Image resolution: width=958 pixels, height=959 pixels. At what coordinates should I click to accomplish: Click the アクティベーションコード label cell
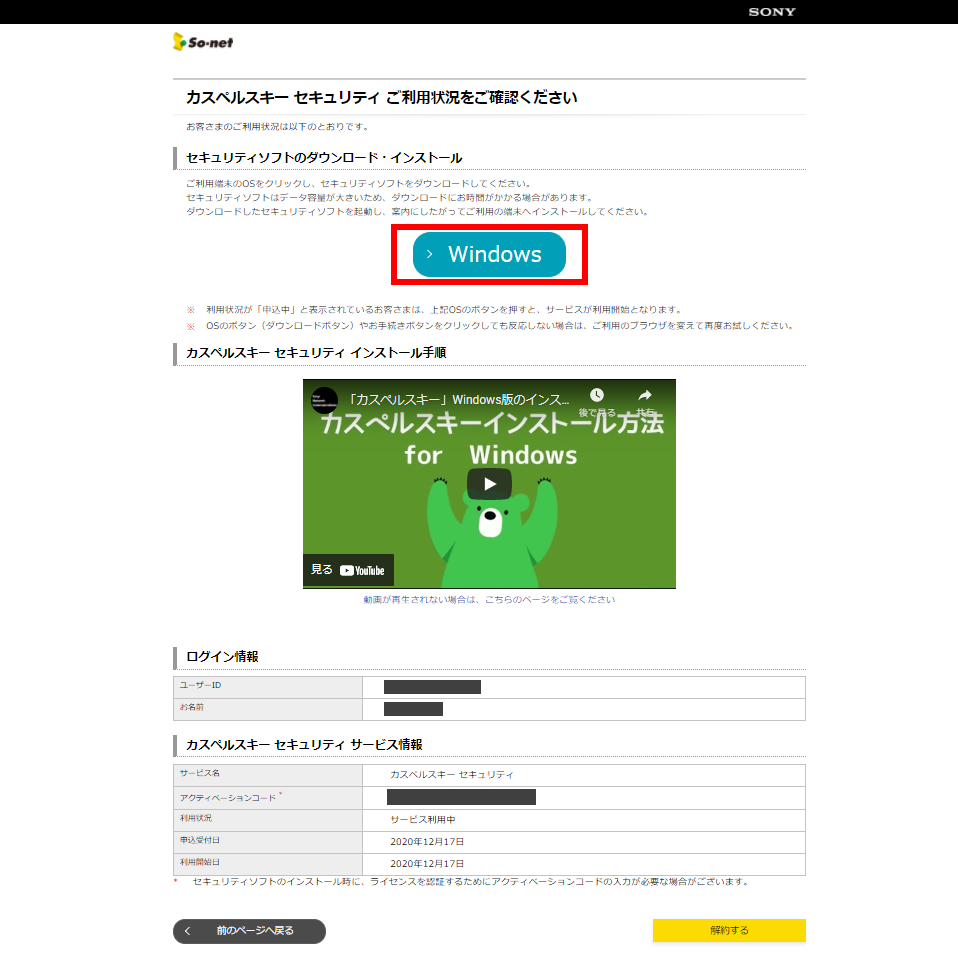(227, 797)
